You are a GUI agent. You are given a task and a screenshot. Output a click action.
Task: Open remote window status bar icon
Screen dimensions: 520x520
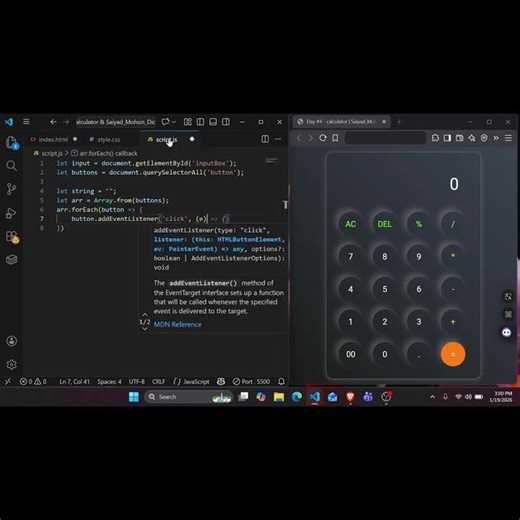coord(8,381)
